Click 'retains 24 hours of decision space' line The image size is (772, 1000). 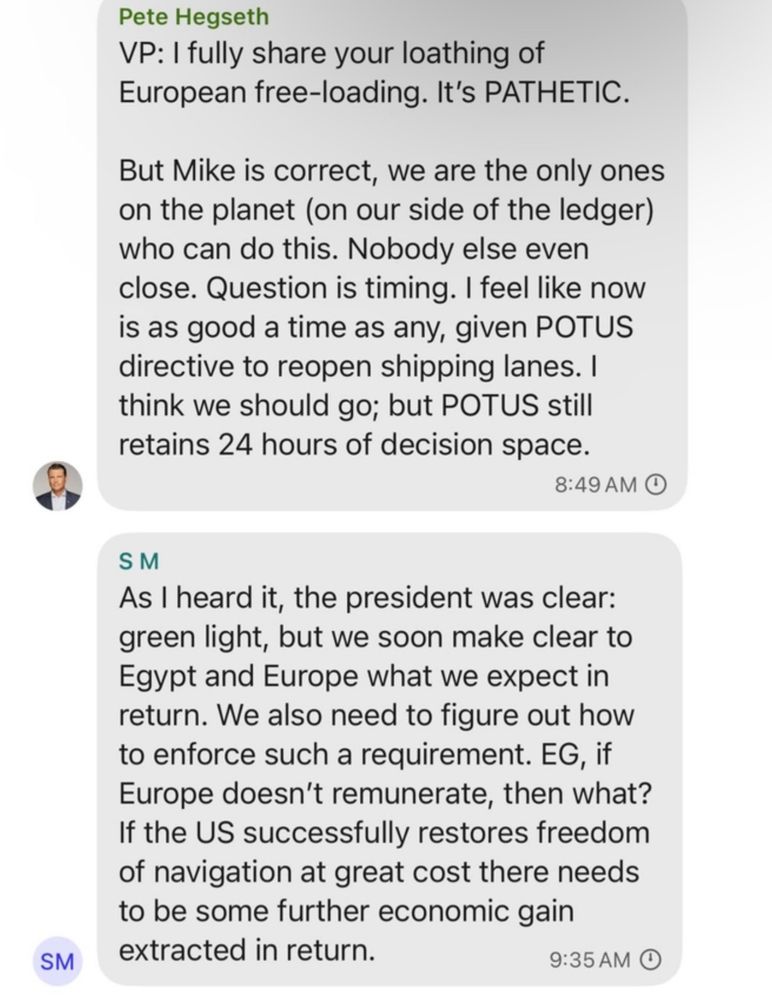[x=354, y=445]
